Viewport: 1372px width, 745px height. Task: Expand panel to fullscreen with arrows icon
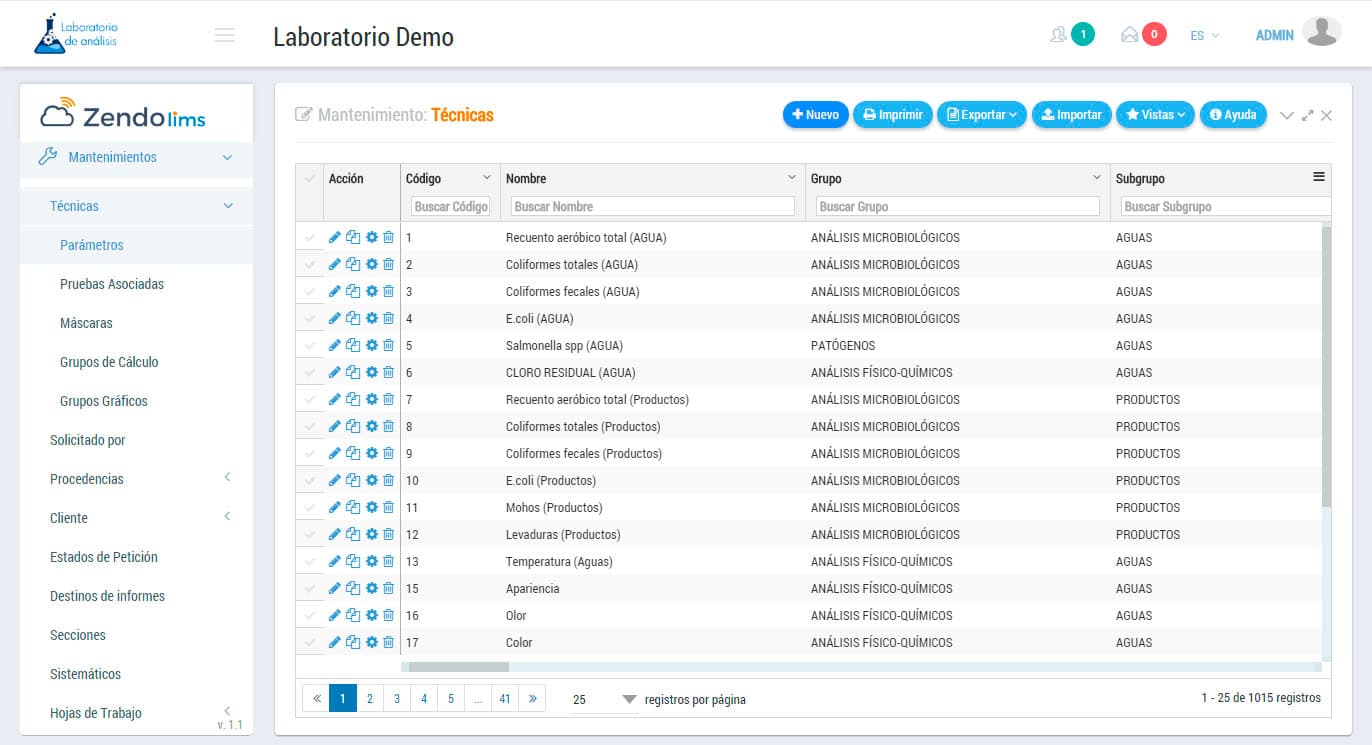1308,115
